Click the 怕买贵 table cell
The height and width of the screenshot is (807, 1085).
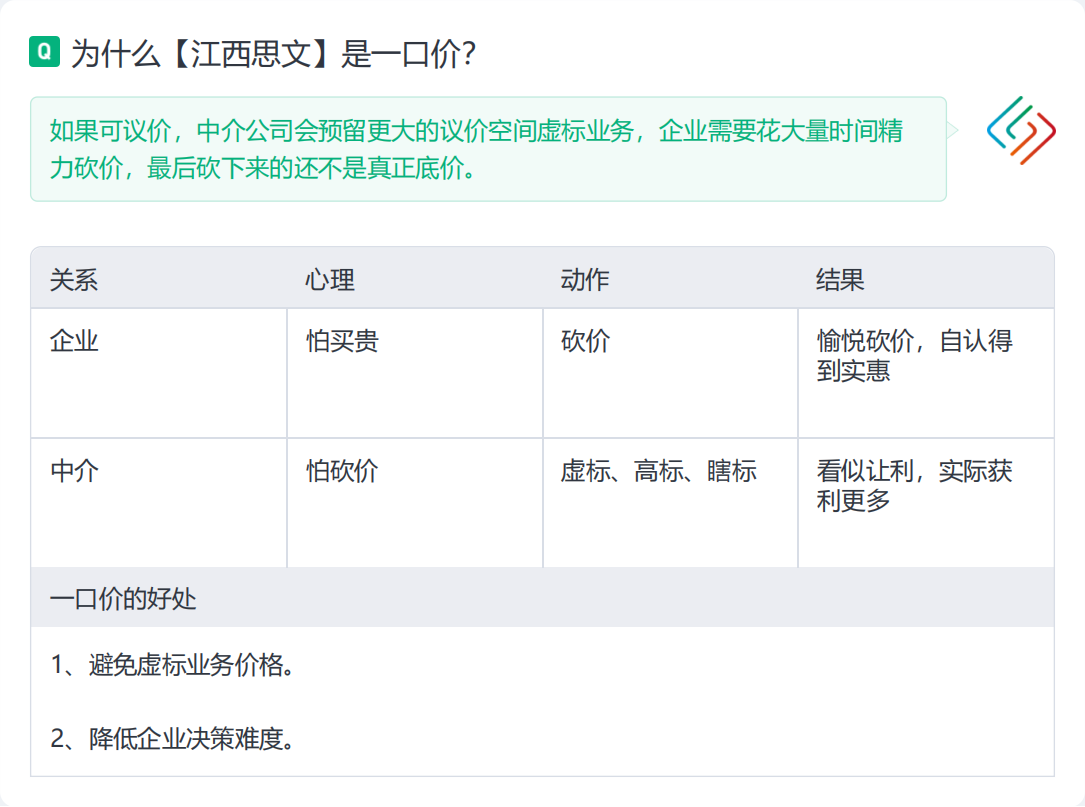click(342, 342)
